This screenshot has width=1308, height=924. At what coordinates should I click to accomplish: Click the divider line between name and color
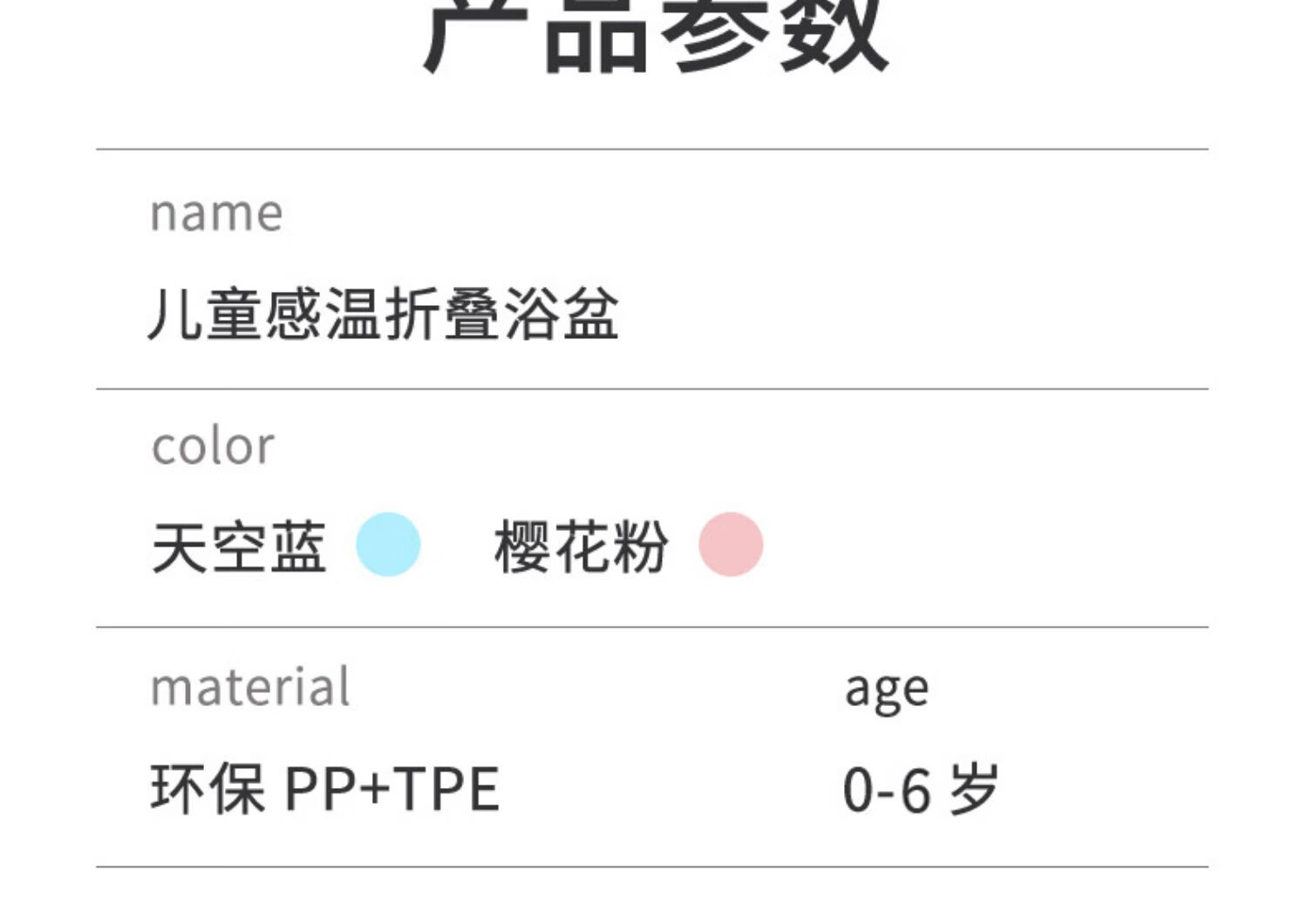(x=652, y=389)
